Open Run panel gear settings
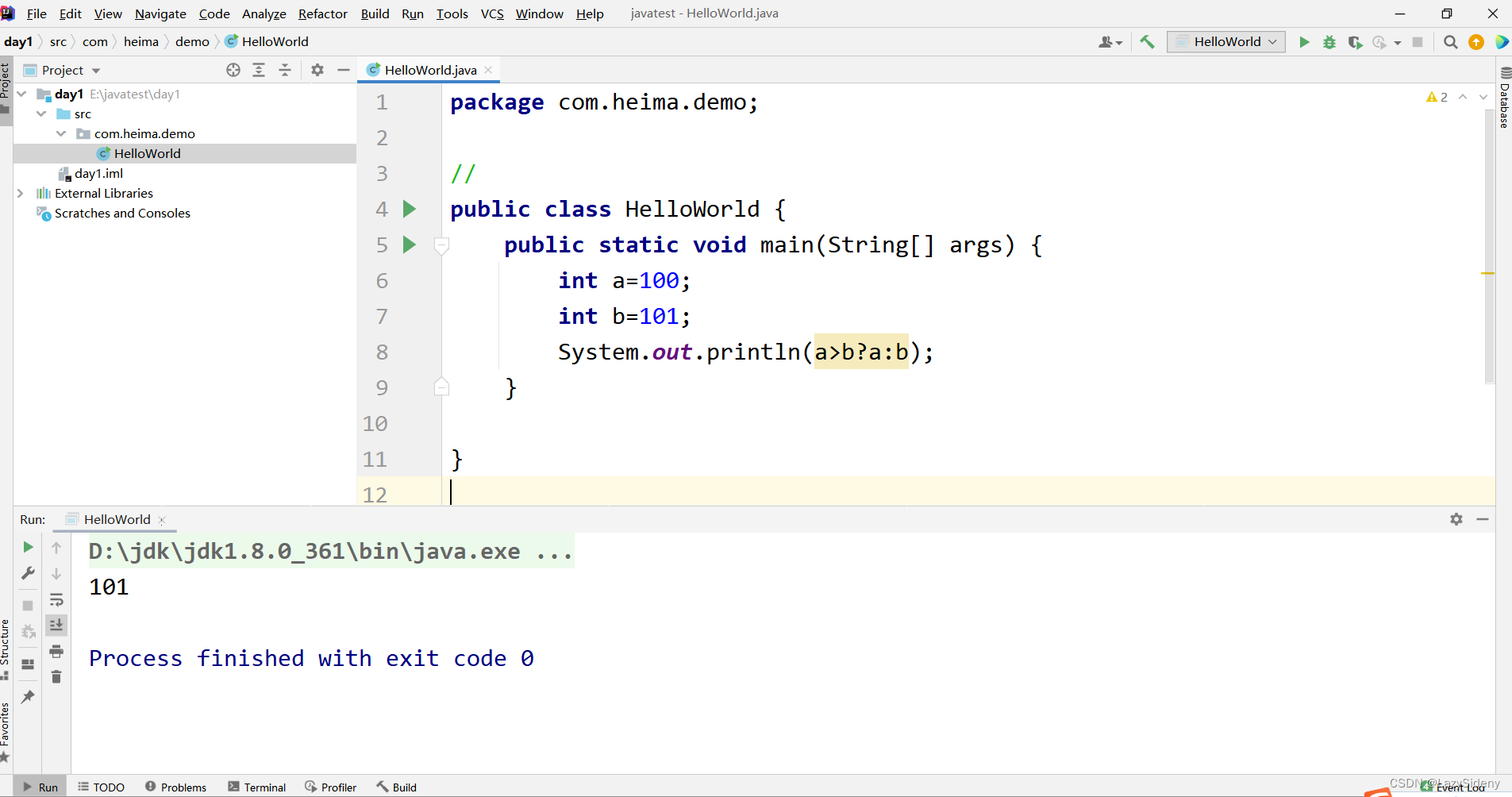Image resolution: width=1512 pixels, height=797 pixels. [1456, 519]
